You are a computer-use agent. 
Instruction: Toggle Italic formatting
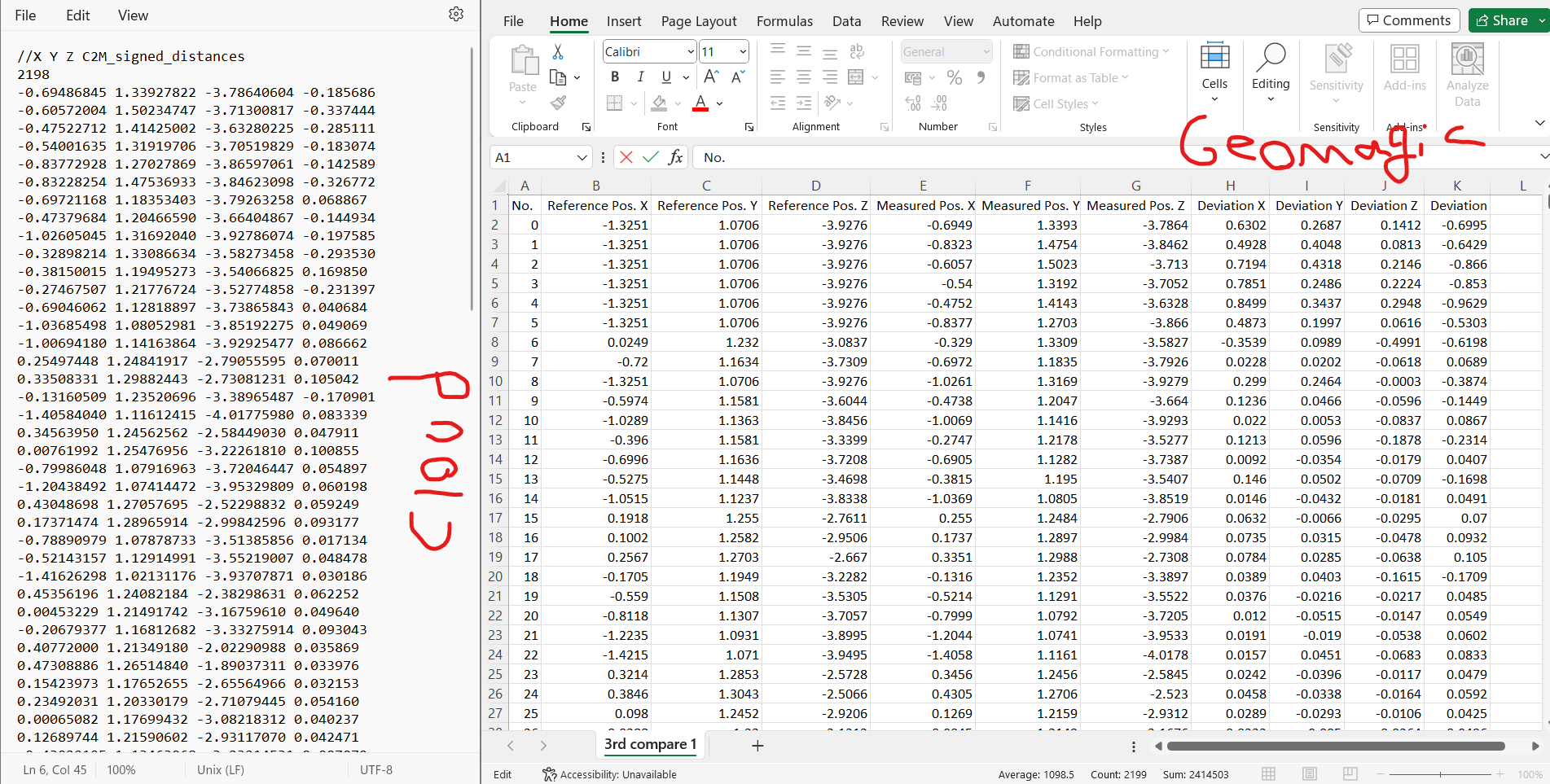pyautogui.click(x=641, y=77)
